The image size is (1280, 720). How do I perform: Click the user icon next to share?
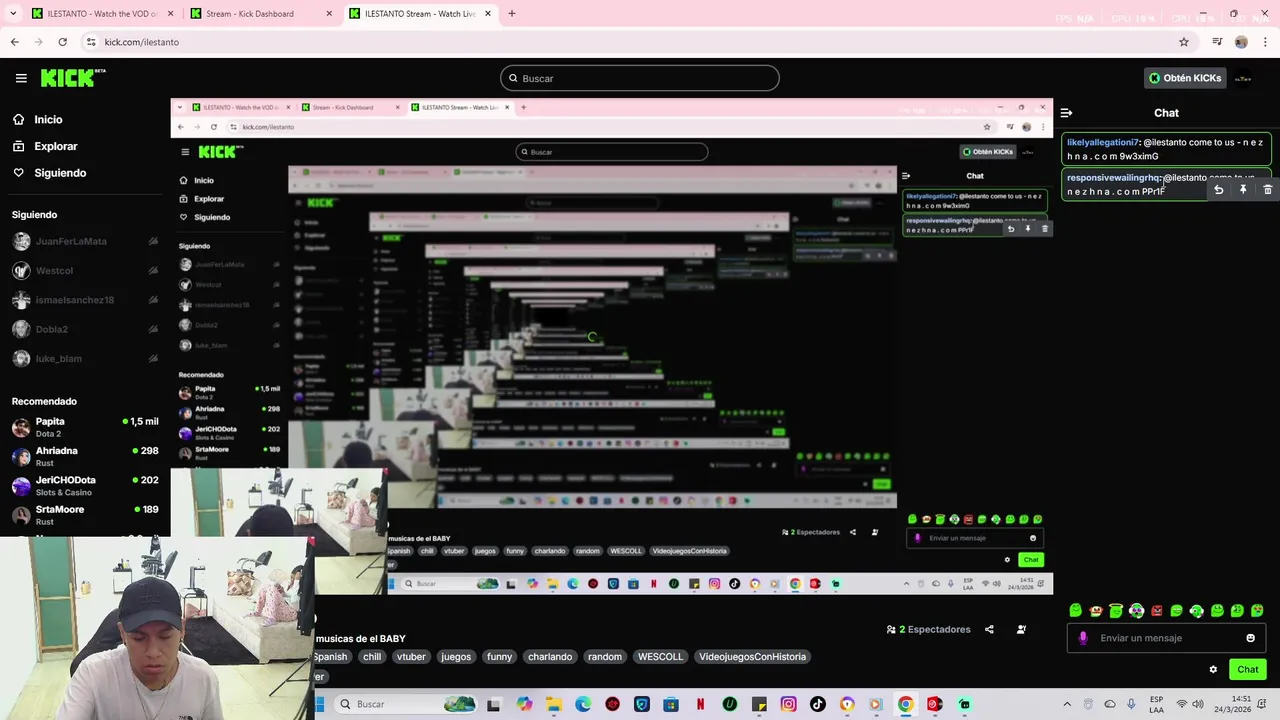(x=1021, y=630)
